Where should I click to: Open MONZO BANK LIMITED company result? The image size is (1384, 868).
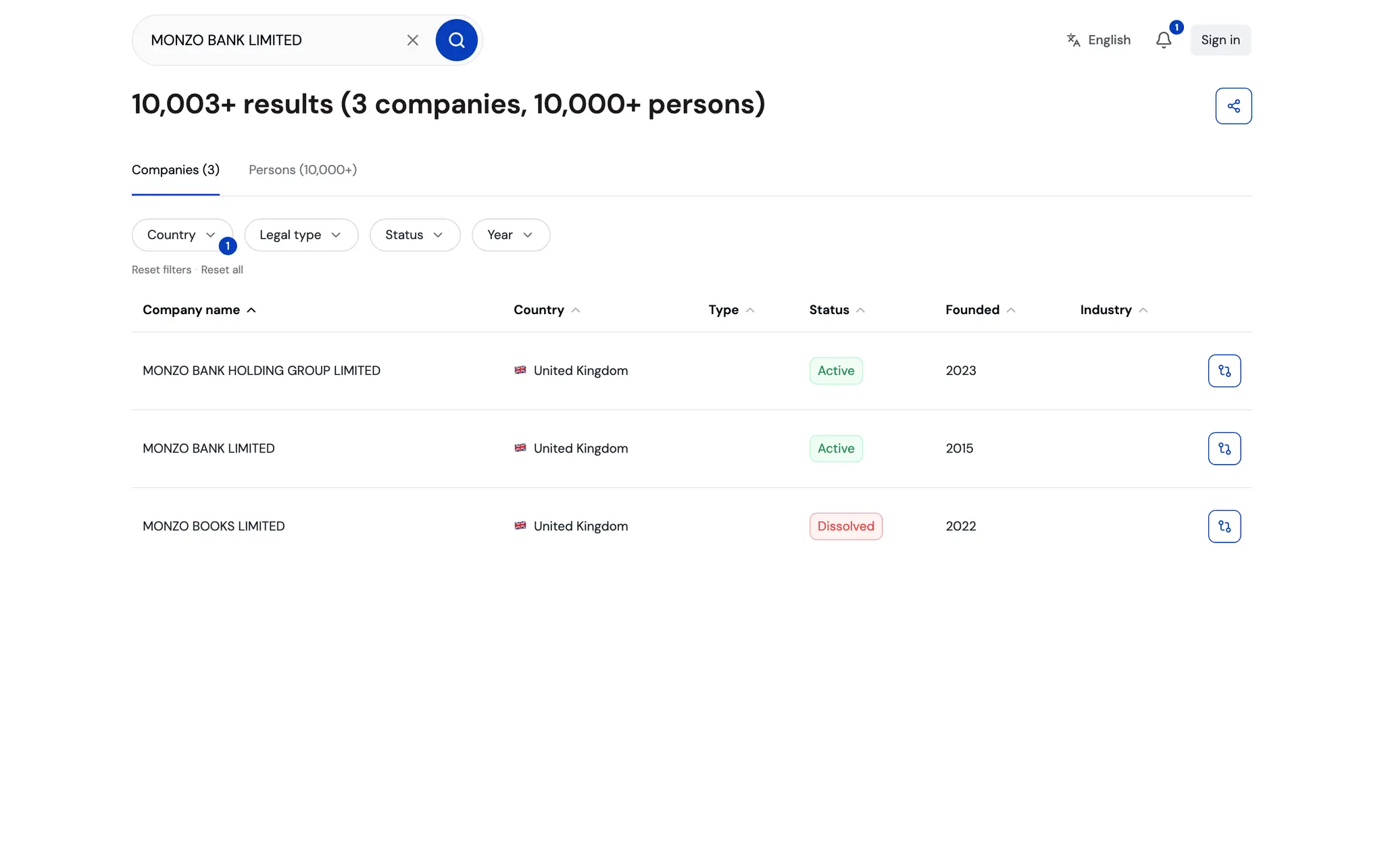pos(208,449)
